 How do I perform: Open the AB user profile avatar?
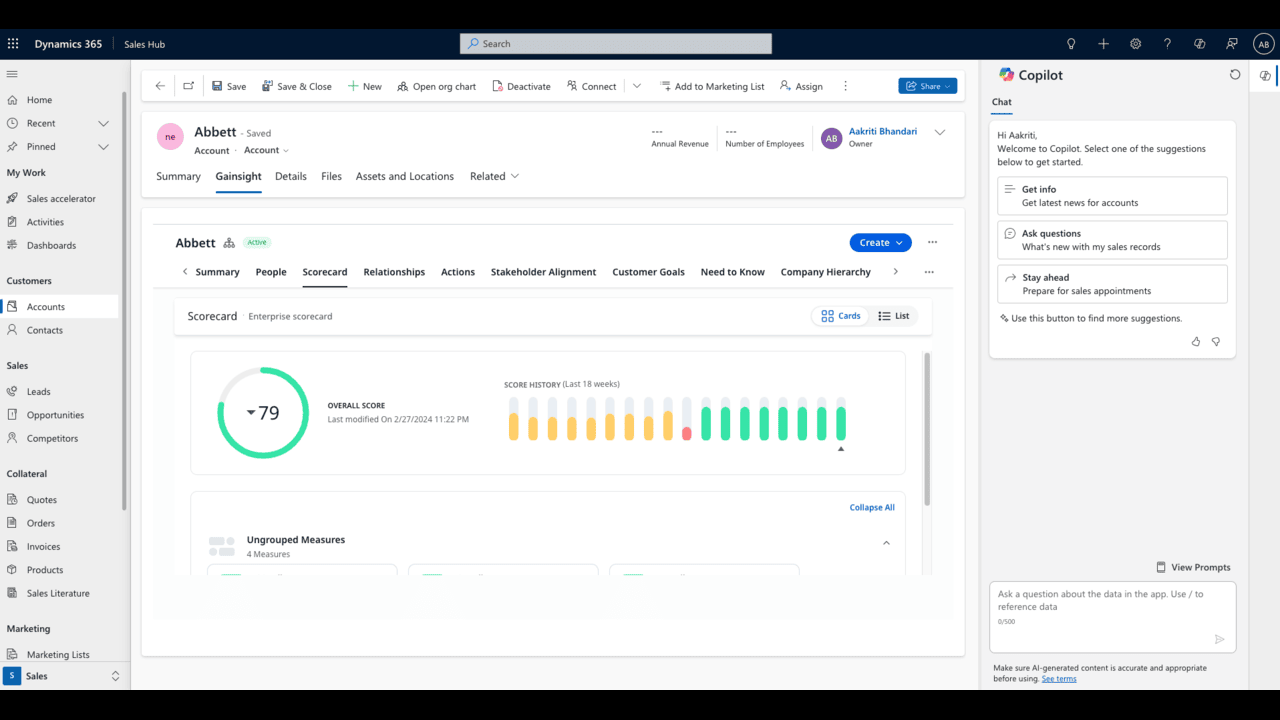click(1263, 44)
